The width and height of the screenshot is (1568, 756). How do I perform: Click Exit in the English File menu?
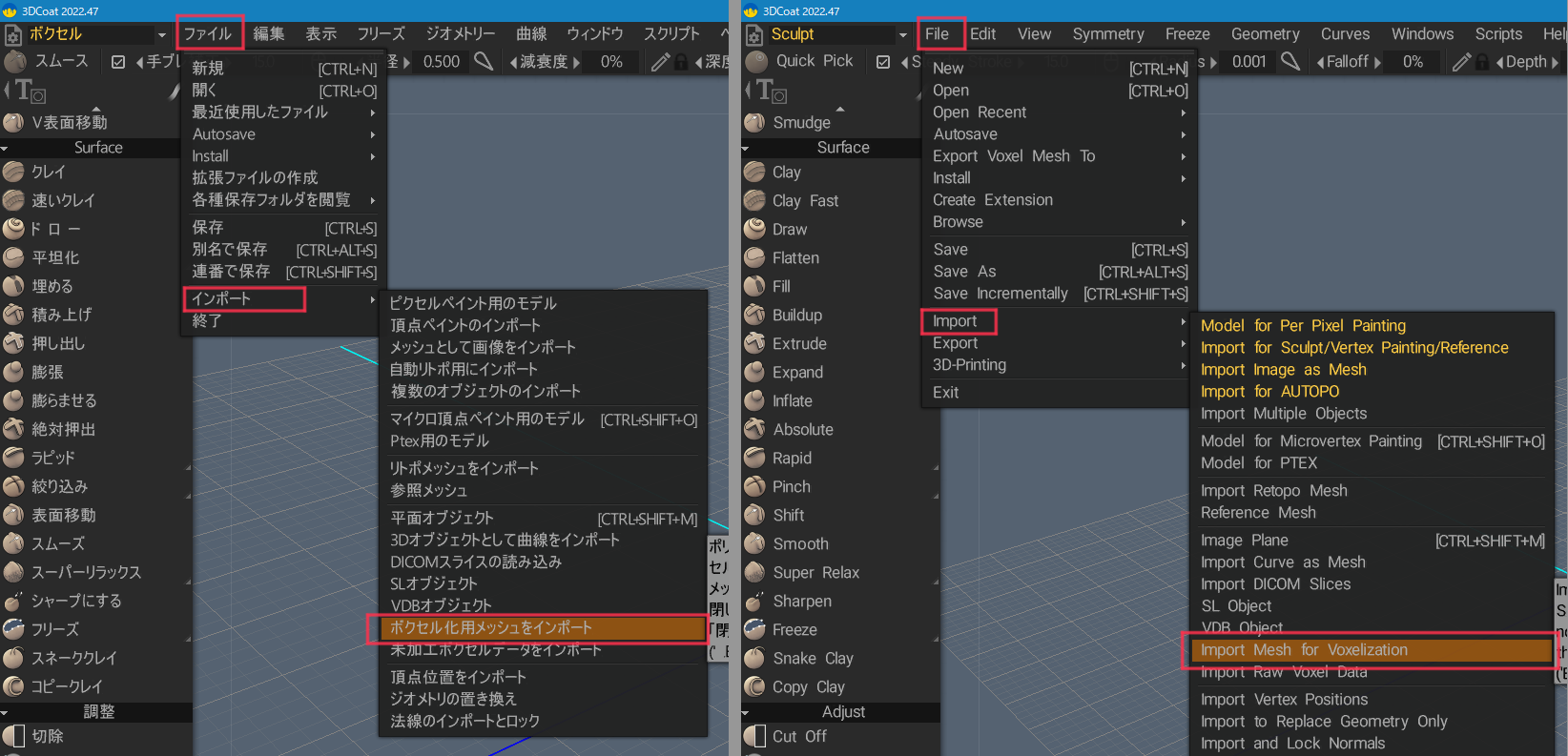(1059, 392)
